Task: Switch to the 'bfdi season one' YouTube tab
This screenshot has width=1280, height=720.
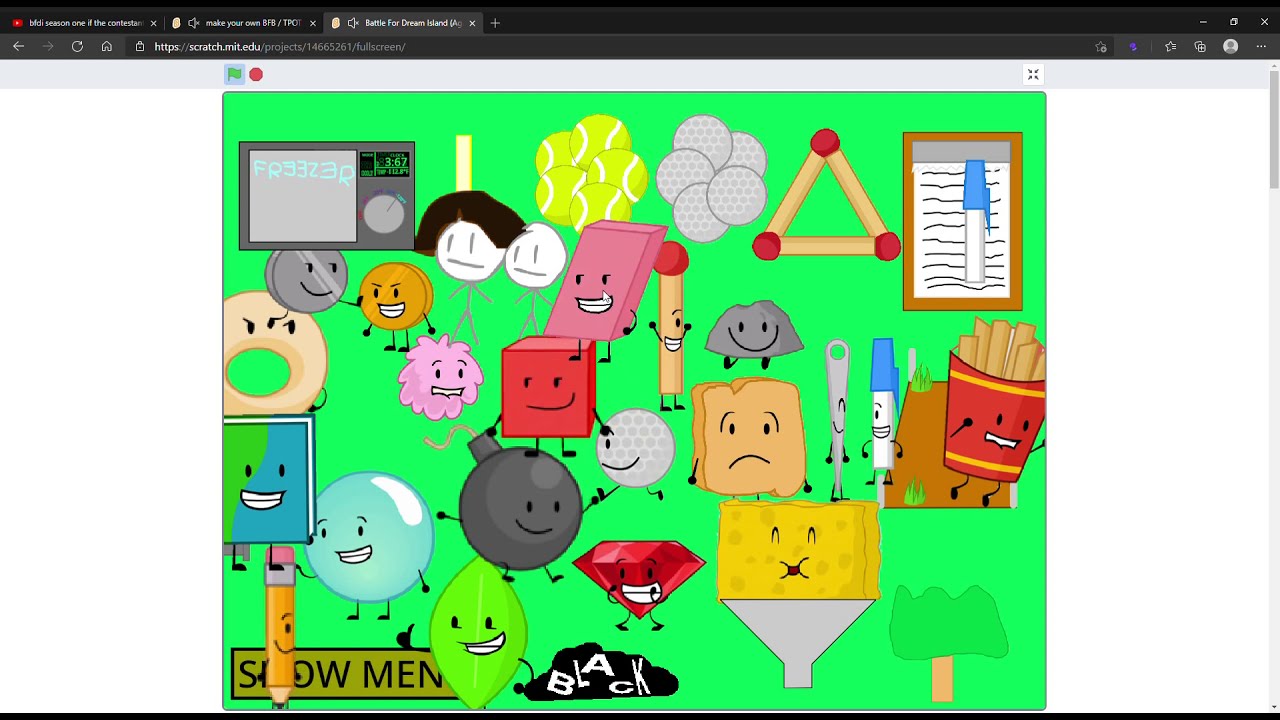Action: (84, 22)
